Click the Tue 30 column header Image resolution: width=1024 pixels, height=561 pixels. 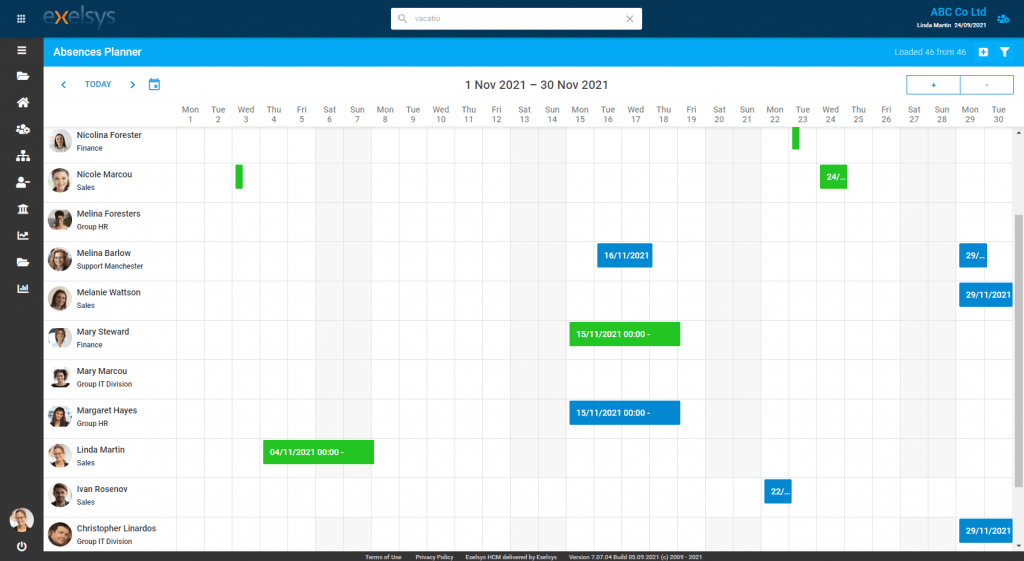click(x=999, y=114)
